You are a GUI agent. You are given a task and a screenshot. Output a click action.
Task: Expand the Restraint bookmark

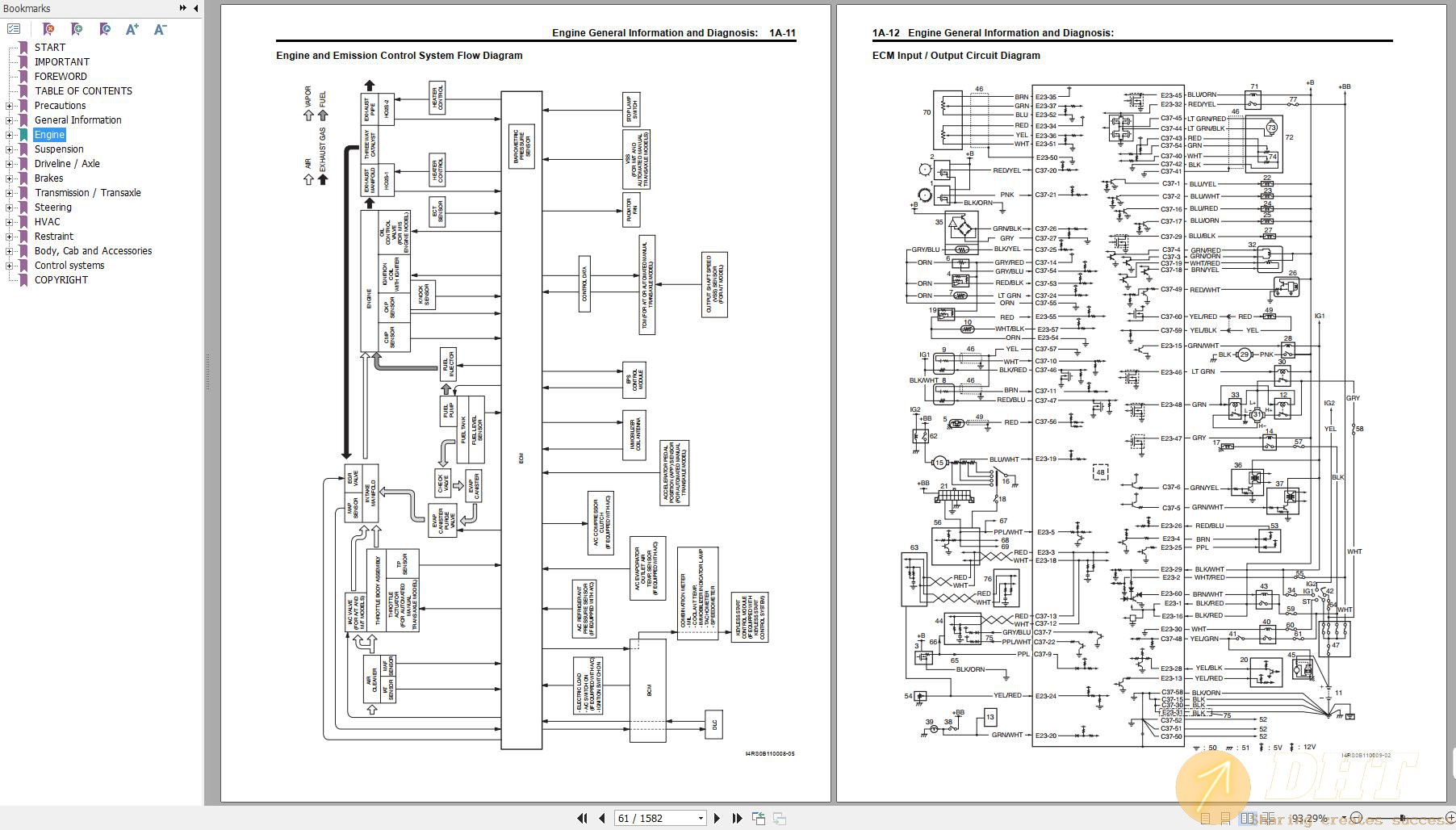[x=10, y=237]
